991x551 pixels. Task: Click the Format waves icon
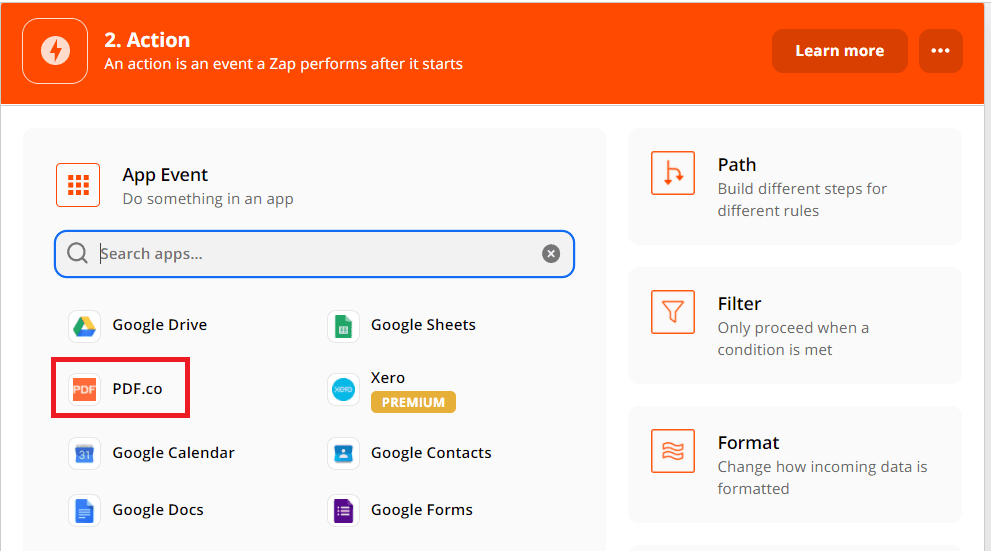(672, 451)
